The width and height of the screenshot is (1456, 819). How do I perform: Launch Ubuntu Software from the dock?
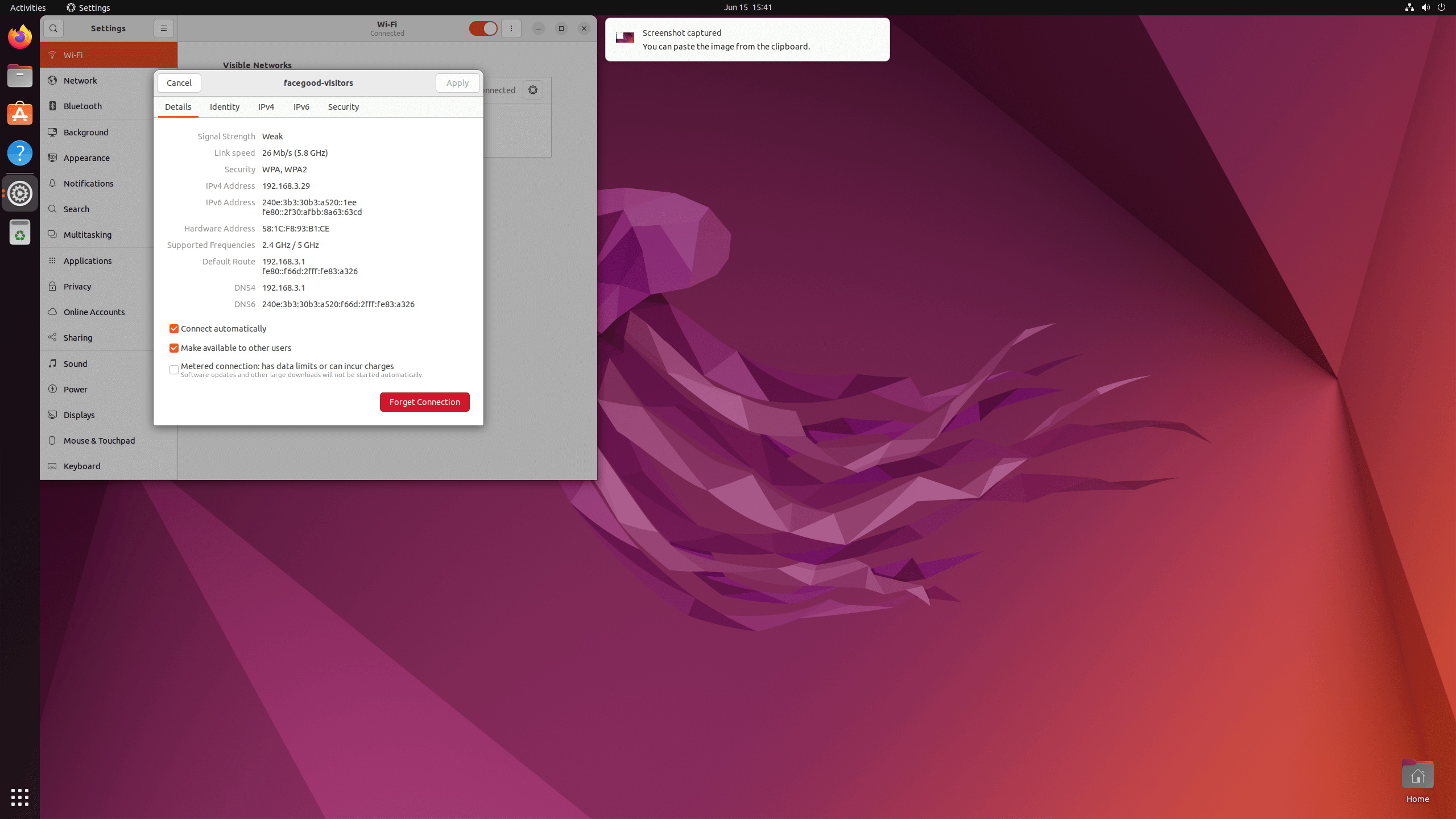coord(20,114)
